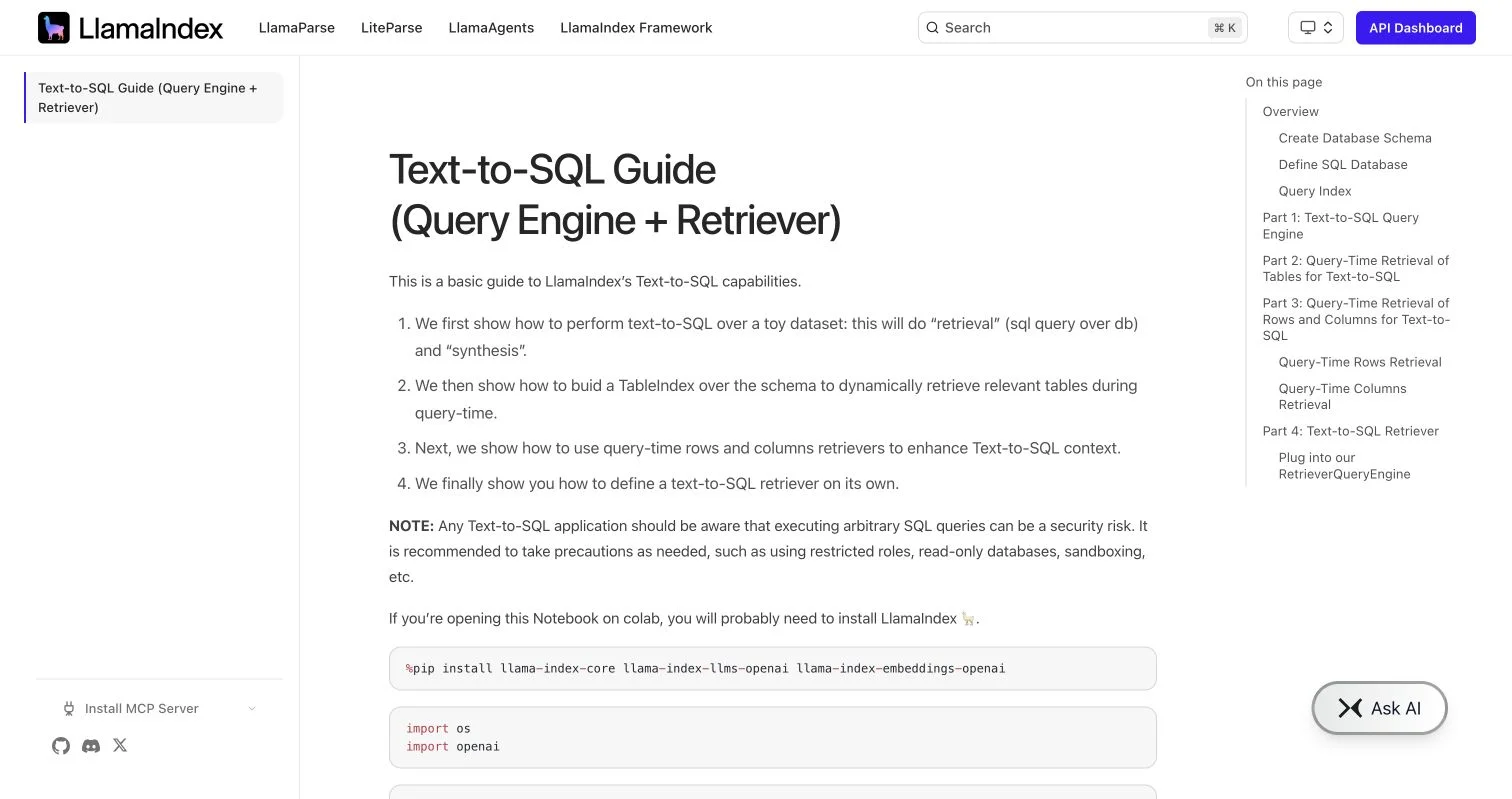
Task: Click the Text-to-SQL Guide page heading
Action: point(615,195)
